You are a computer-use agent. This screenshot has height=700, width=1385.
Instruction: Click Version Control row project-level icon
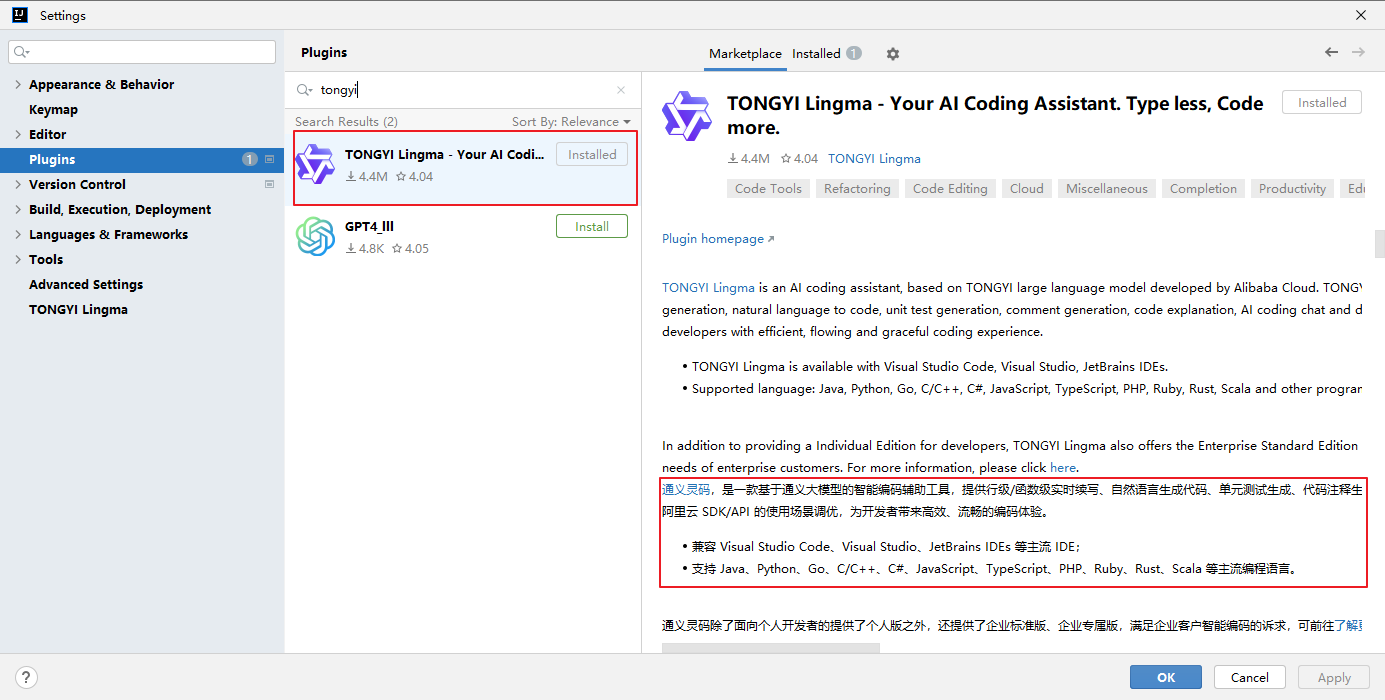tap(269, 184)
